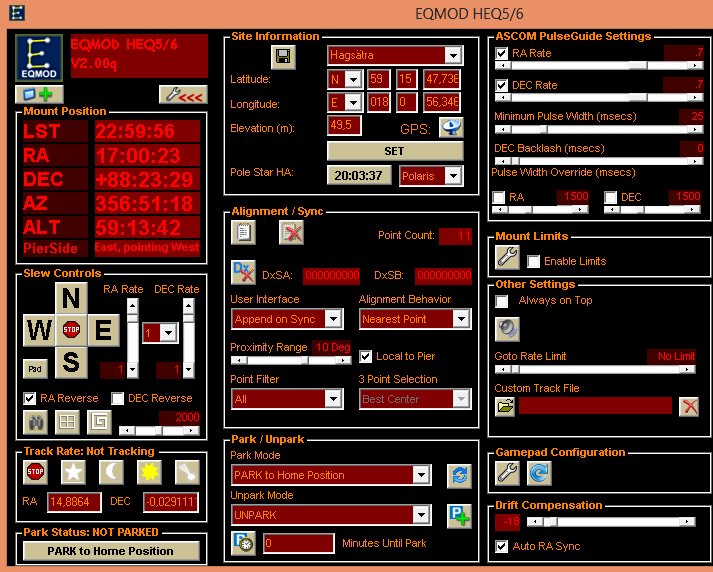Start sidereal tracking with star icon
Viewport: 713px width, 572px height.
point(73,472)
